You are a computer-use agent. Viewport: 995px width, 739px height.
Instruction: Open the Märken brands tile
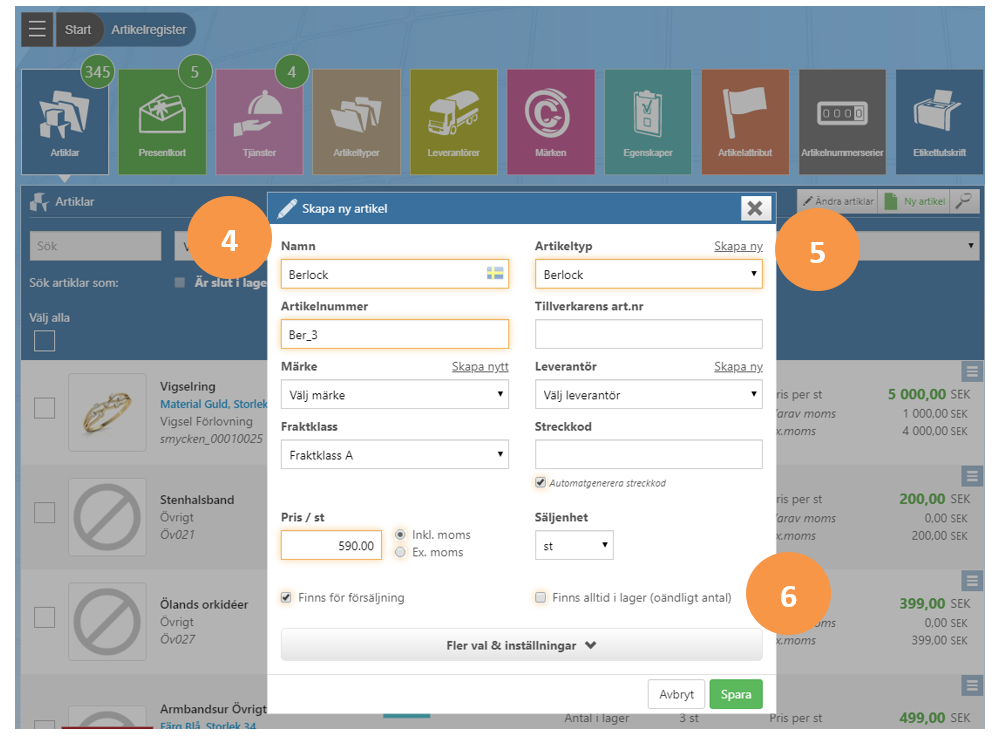click(x=551, y=122)
